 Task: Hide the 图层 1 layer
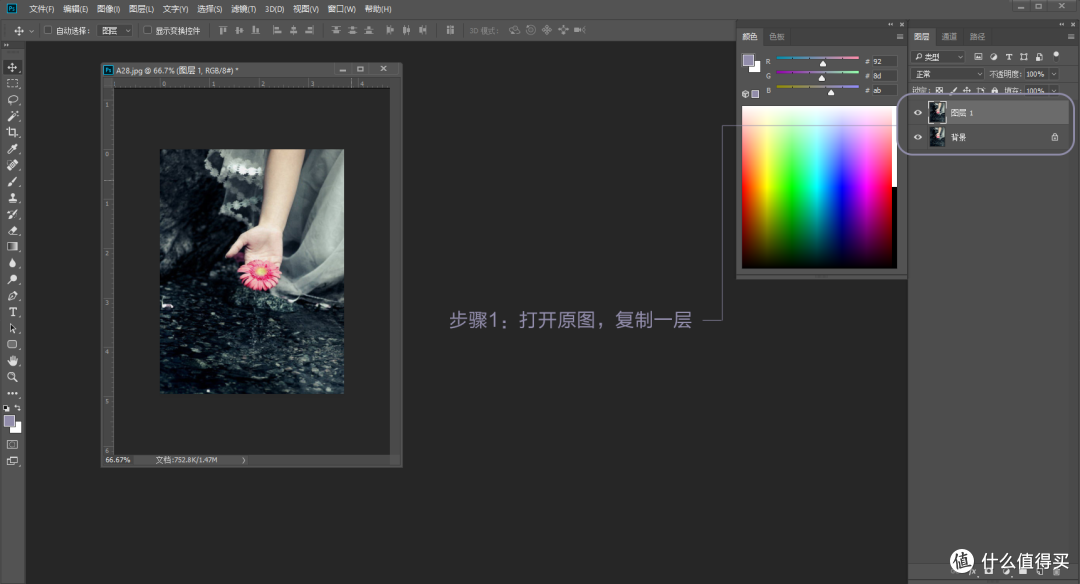click(917, 112)
